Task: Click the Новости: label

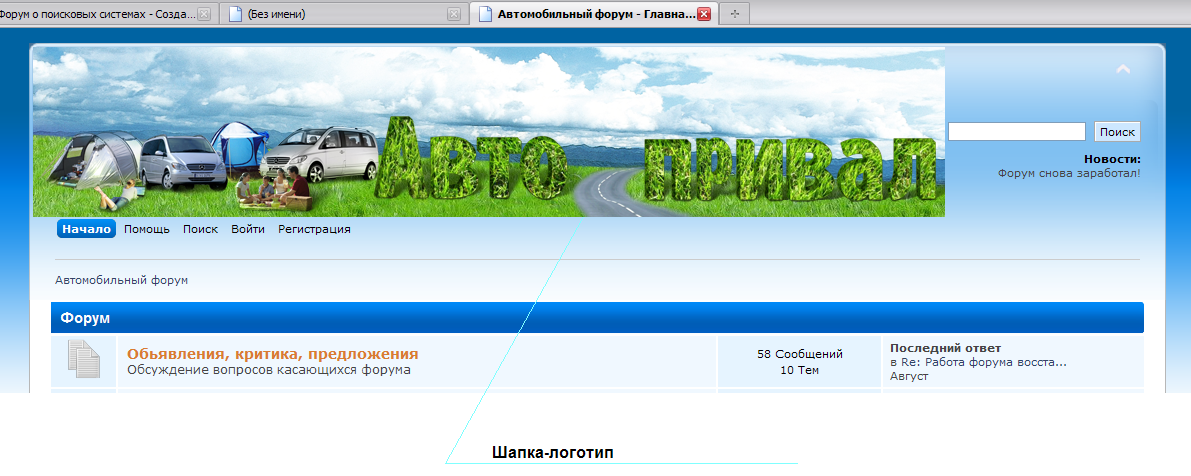Action: (1112, 159)
